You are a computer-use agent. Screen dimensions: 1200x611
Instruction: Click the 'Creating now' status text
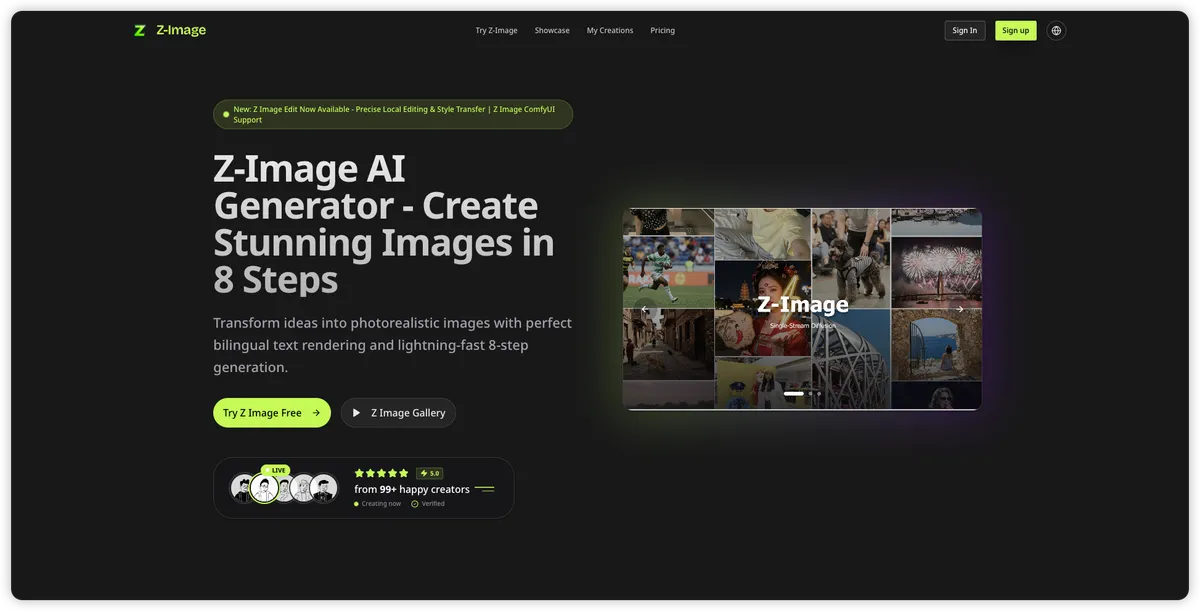coord(381,504)
